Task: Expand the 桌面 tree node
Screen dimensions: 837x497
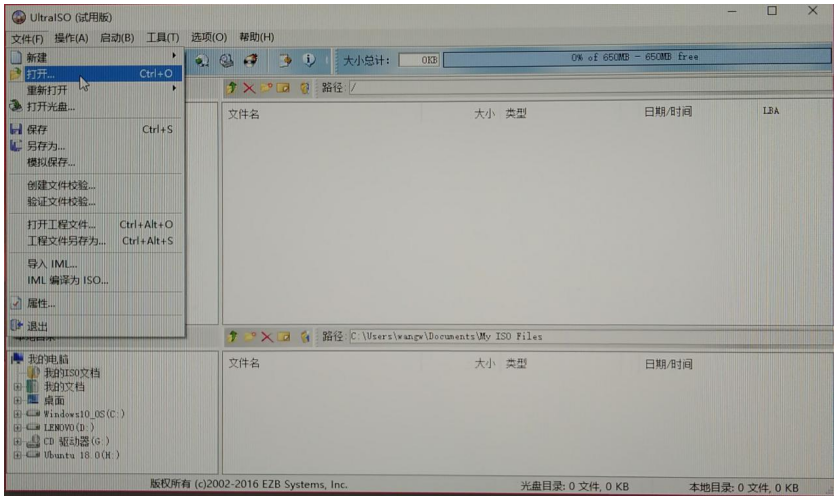Action: 17,400
